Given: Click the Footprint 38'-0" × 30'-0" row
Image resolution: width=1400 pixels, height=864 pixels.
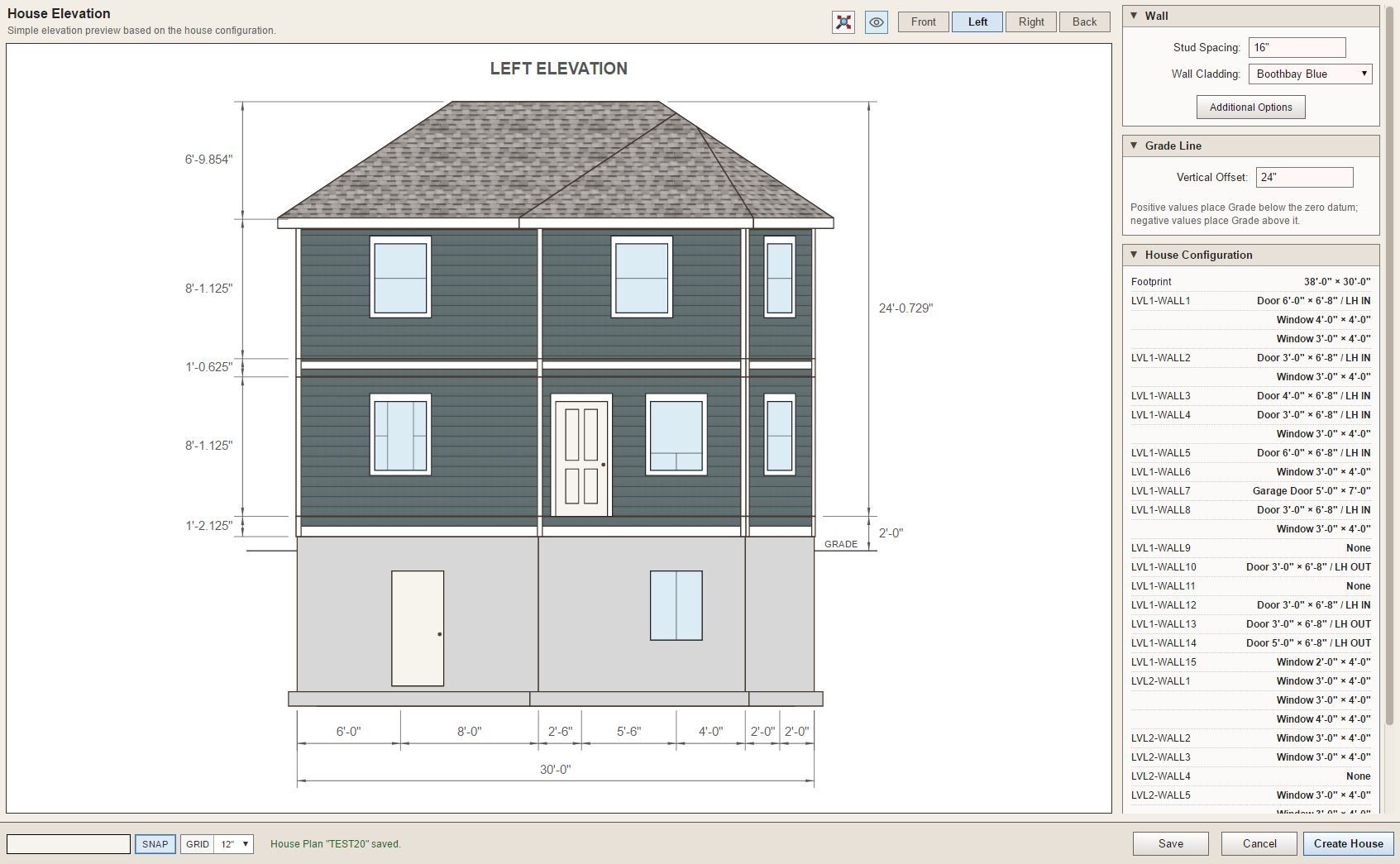Looking at the screenshot, I should [1250, 282].
